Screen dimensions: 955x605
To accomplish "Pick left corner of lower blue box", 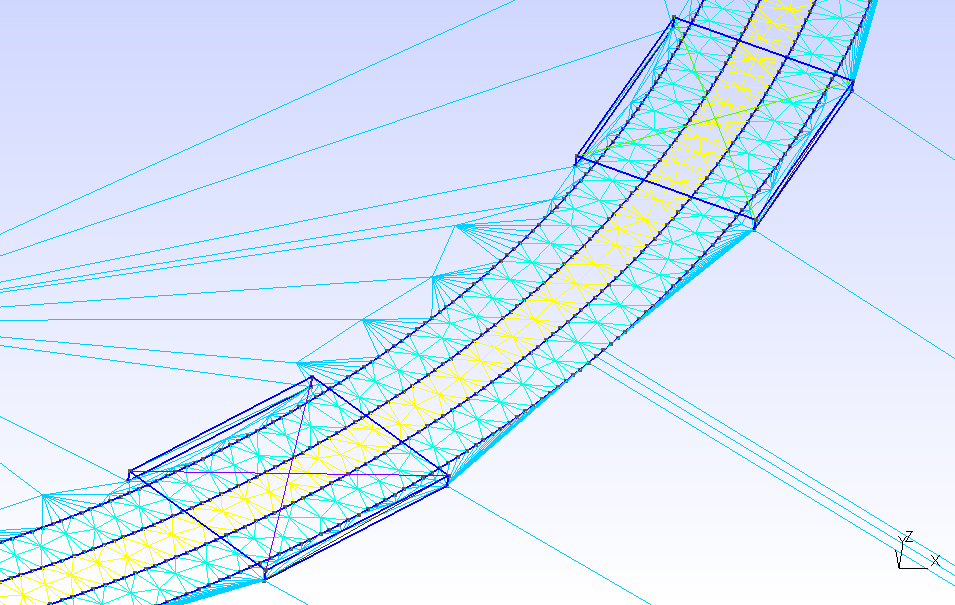I will (x=130, y=473).
